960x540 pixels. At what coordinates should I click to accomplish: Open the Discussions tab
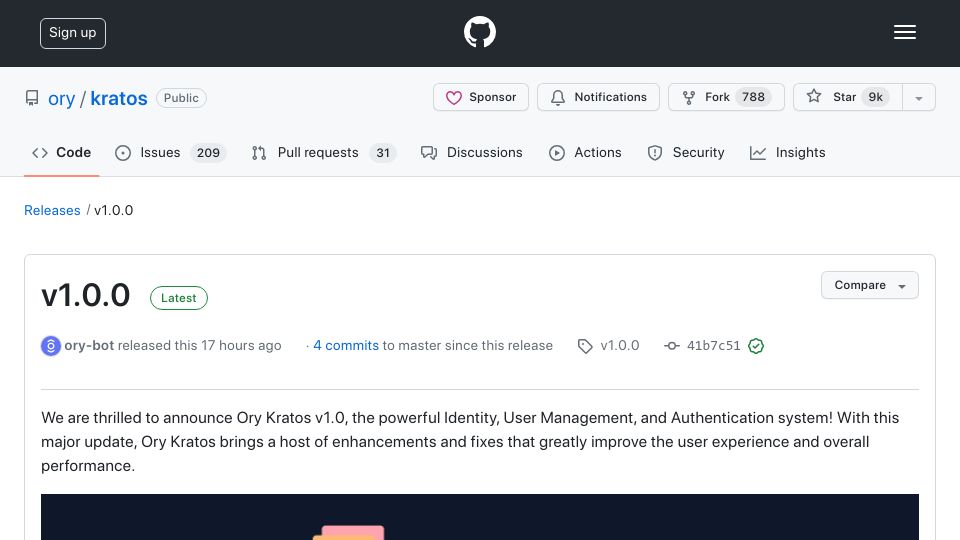click(x=471, y=152)
